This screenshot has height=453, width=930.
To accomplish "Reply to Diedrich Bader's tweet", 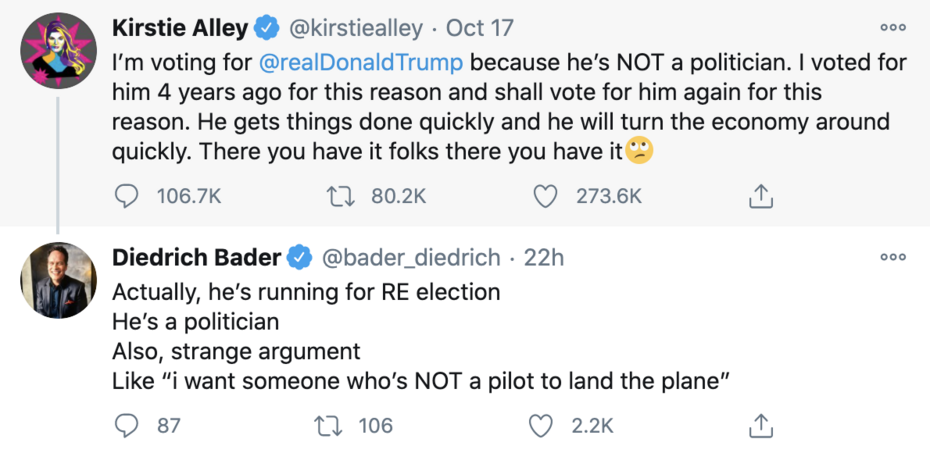I will (126, 426).
